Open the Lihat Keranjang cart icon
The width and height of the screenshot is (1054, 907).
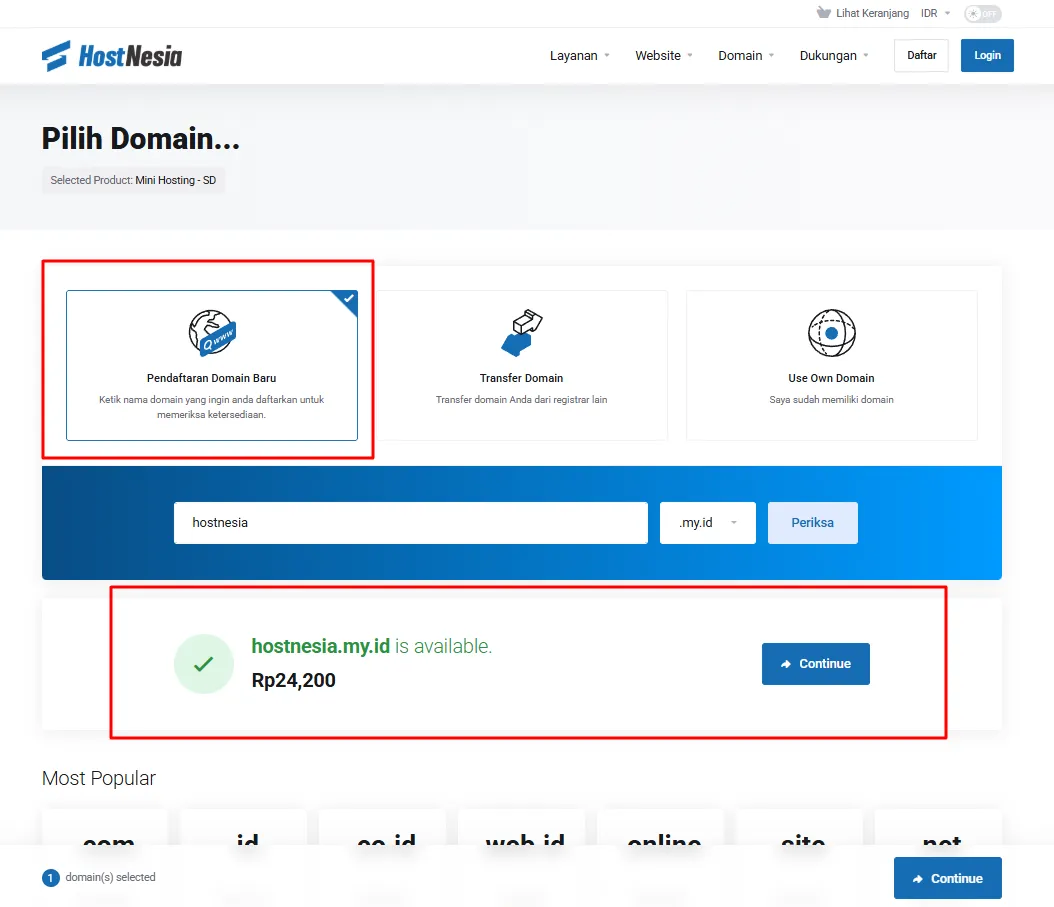click(823, 13)
